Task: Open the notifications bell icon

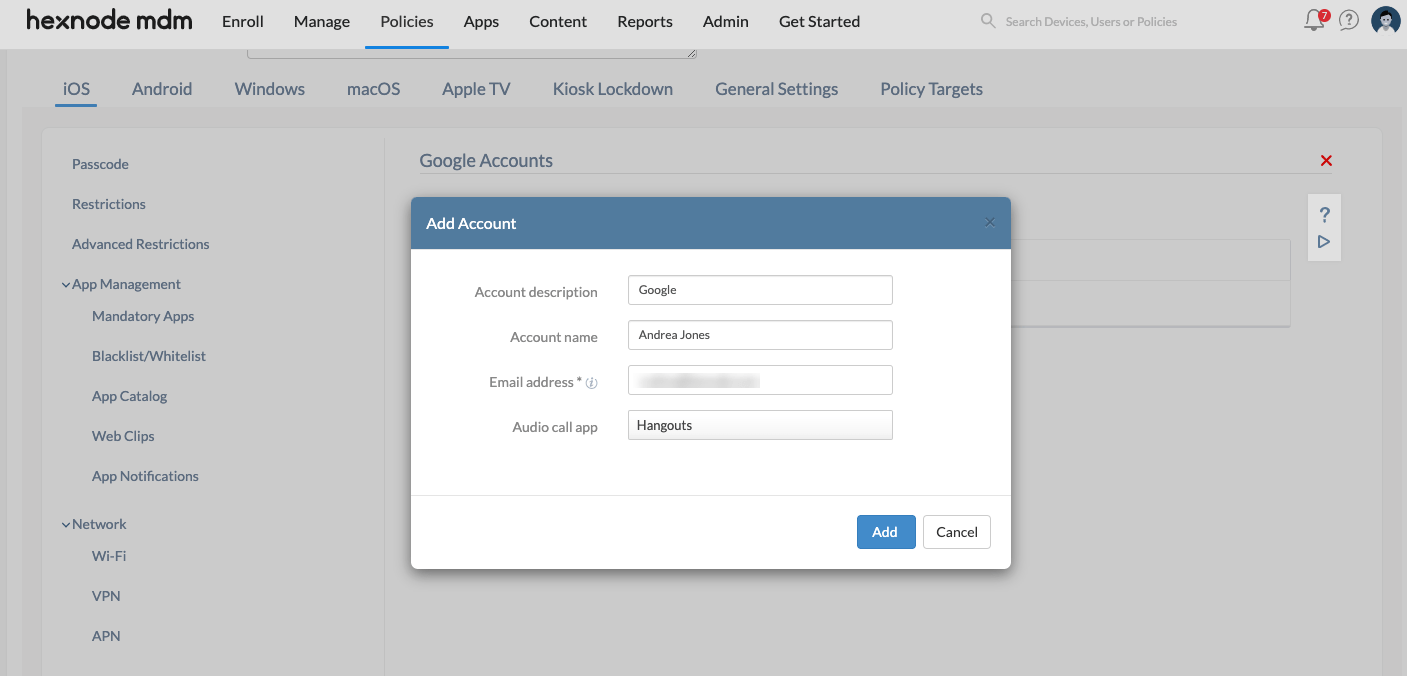Action: point(1313,20)
